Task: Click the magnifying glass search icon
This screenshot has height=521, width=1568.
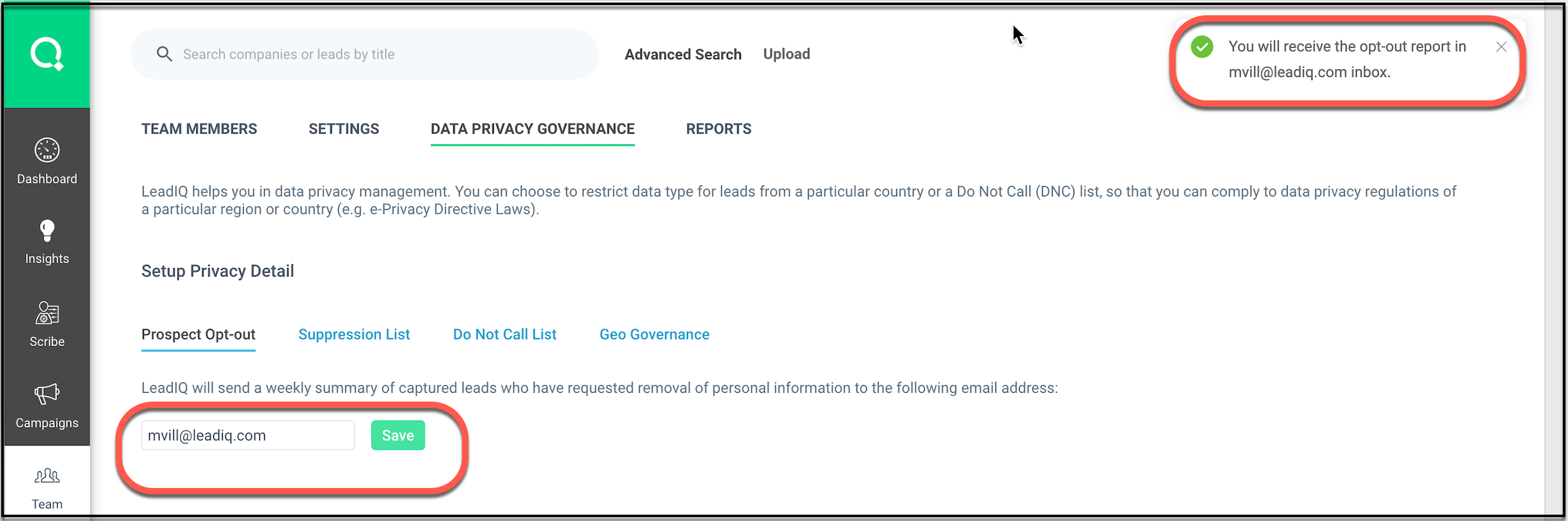Action: (x=164, y=55)
